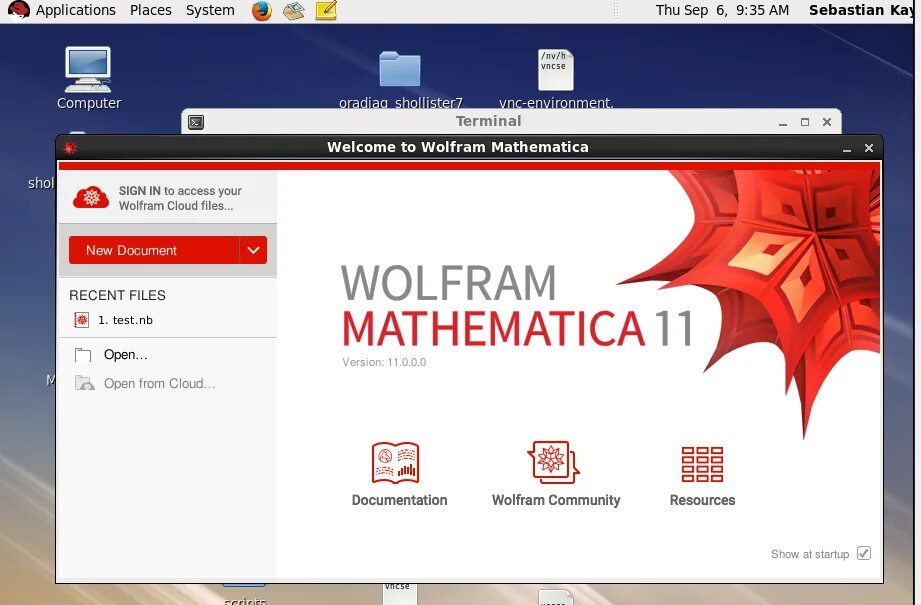Click the Red Hat logo in top panel
This screenshot has height=605, width=921.
pos(18,11)
